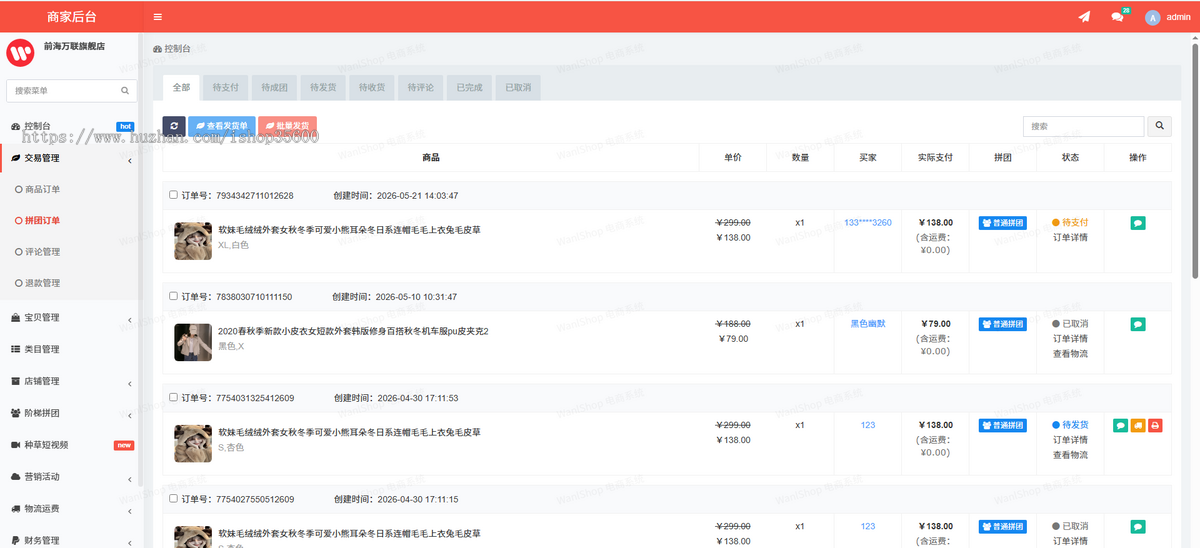Switch to the 待发货 tab
1200x548 pixels.
click(322, 88)
